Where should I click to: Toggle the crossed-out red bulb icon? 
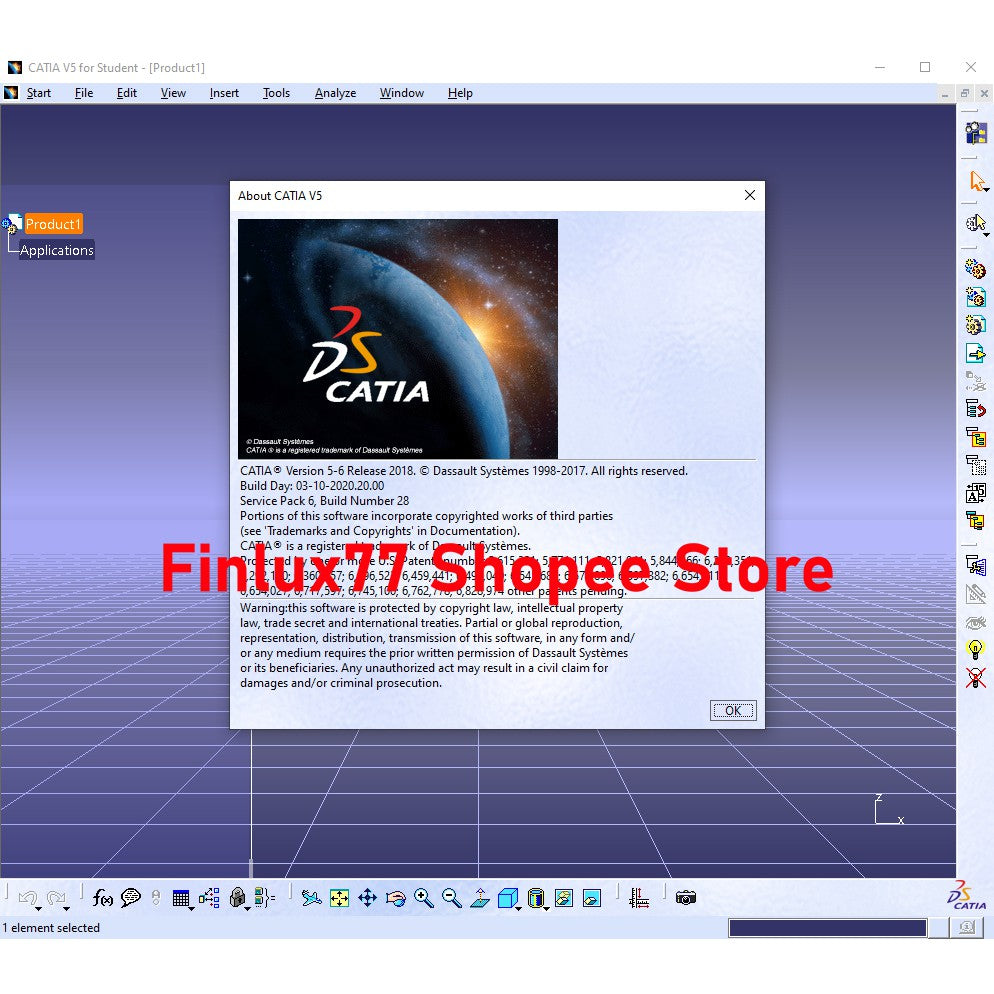976,677
